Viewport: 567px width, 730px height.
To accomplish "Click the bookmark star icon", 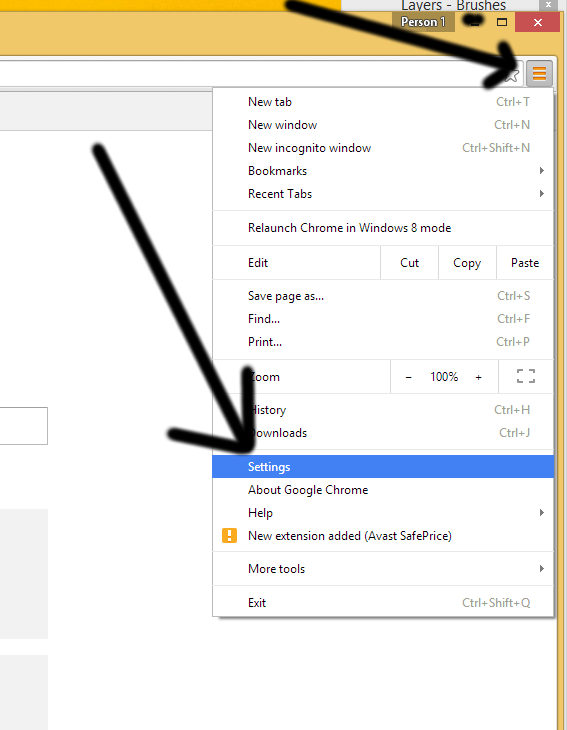I will (512, 74).
